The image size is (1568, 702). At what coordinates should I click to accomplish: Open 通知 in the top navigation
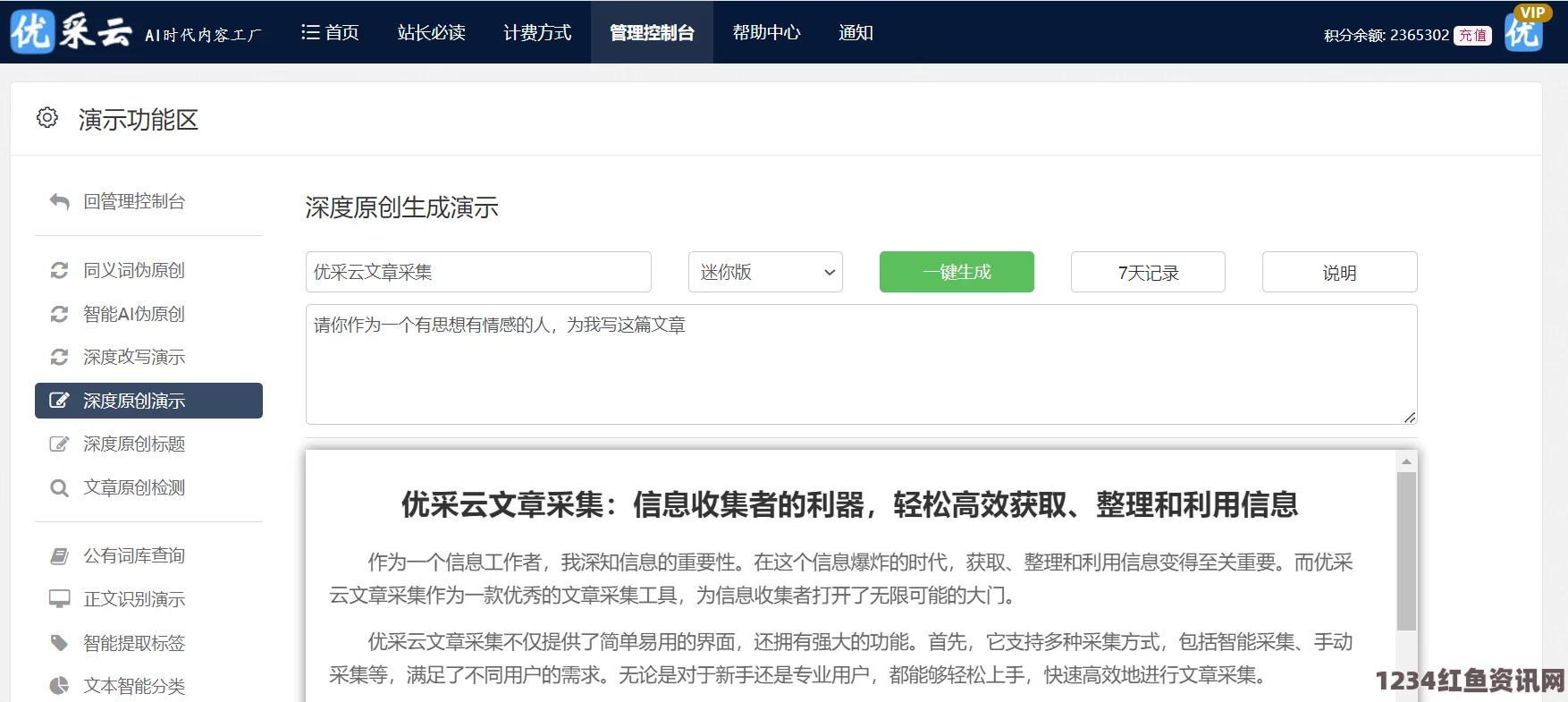point(856,32)
